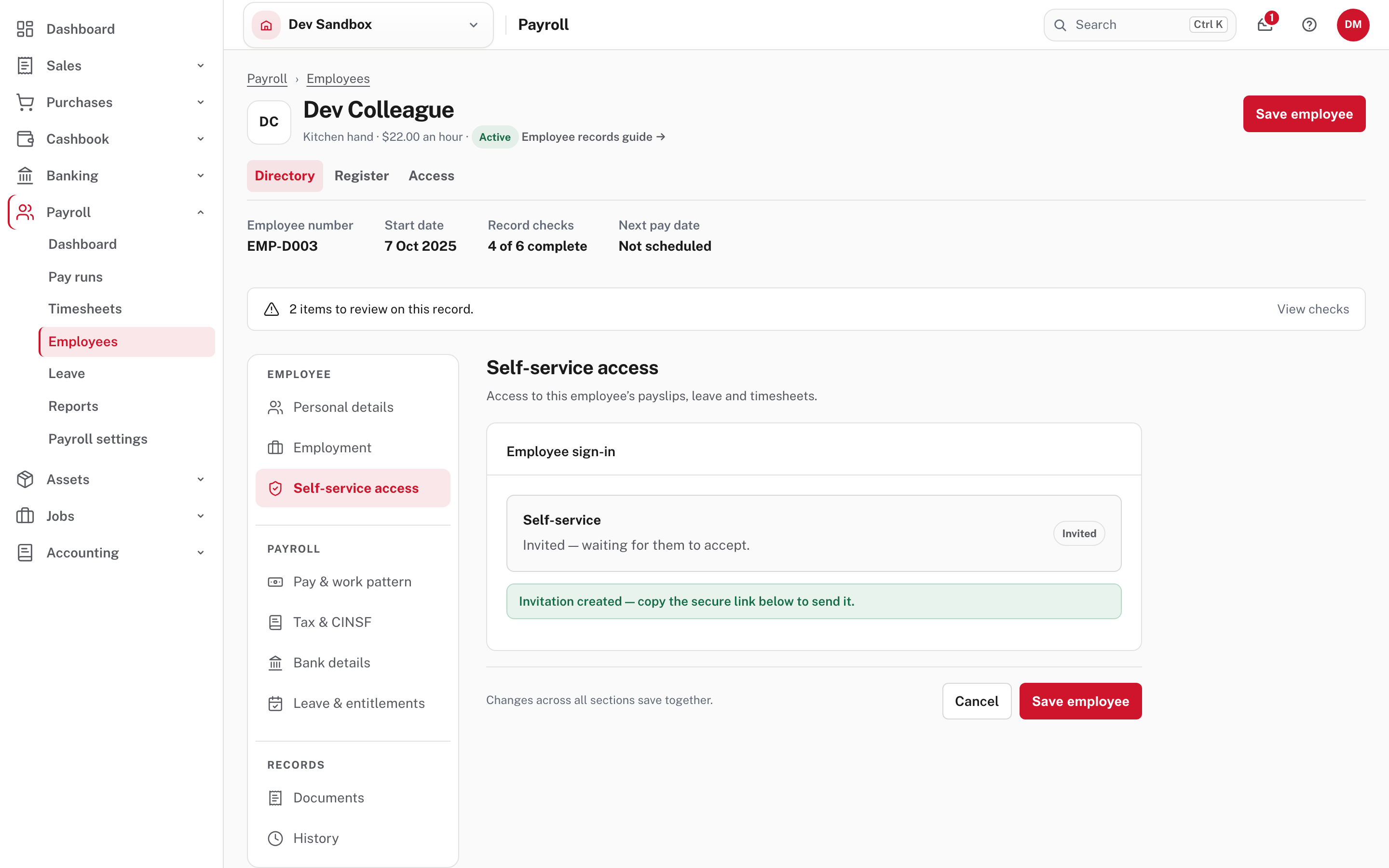Click the View checks link

point(1313,309)
